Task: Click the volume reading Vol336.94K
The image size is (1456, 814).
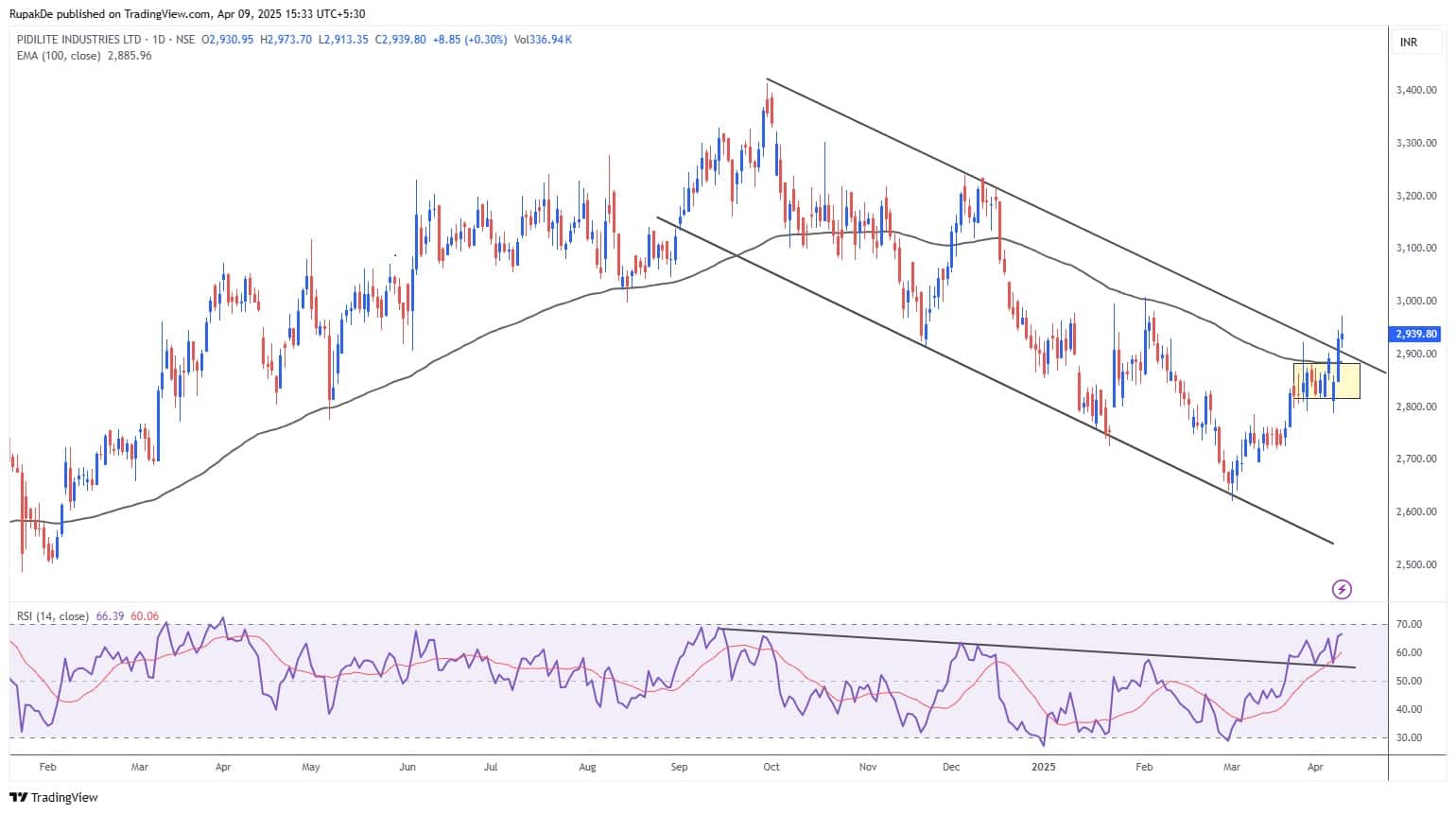Action: point(543,40)
